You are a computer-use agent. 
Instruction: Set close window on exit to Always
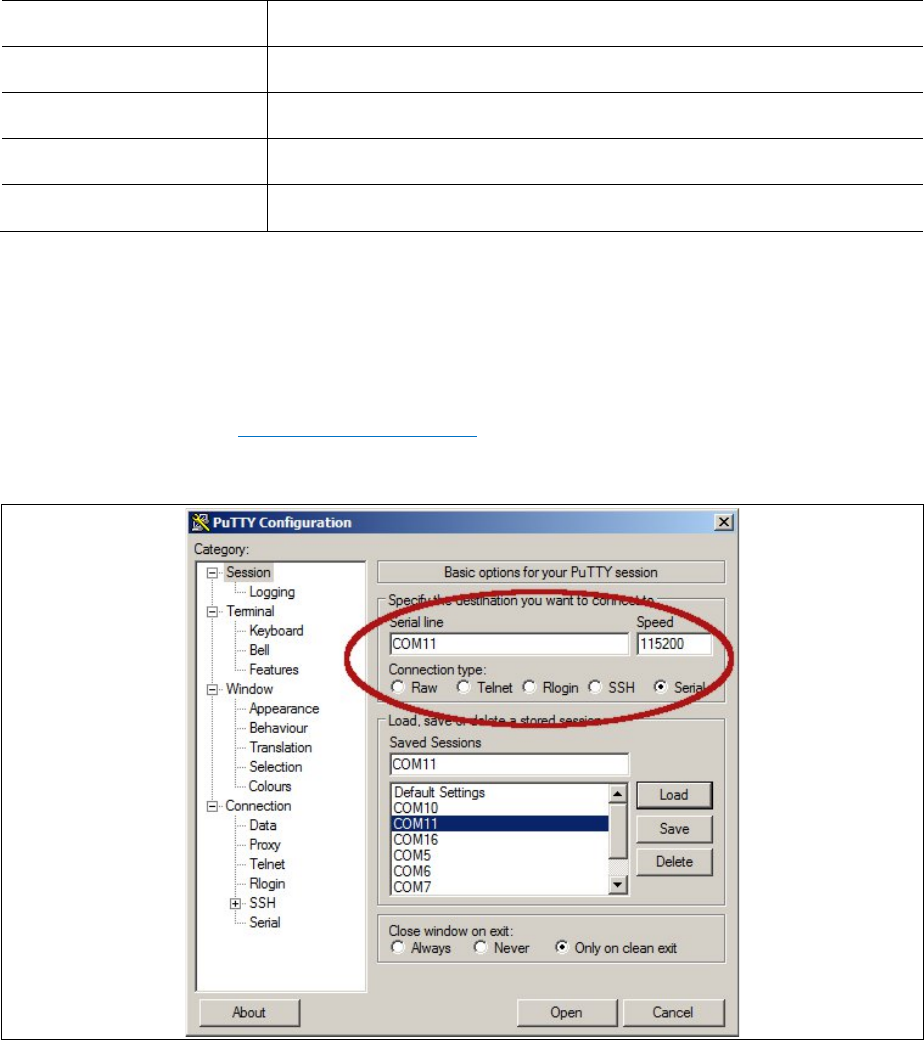[398, 948]
